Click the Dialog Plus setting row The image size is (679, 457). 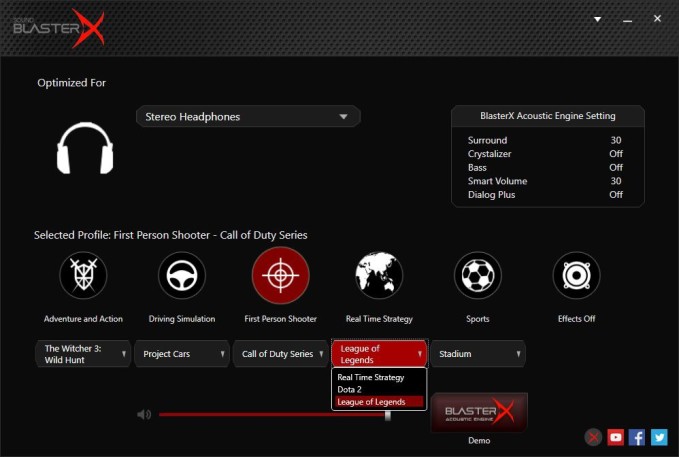click(545, 195)
